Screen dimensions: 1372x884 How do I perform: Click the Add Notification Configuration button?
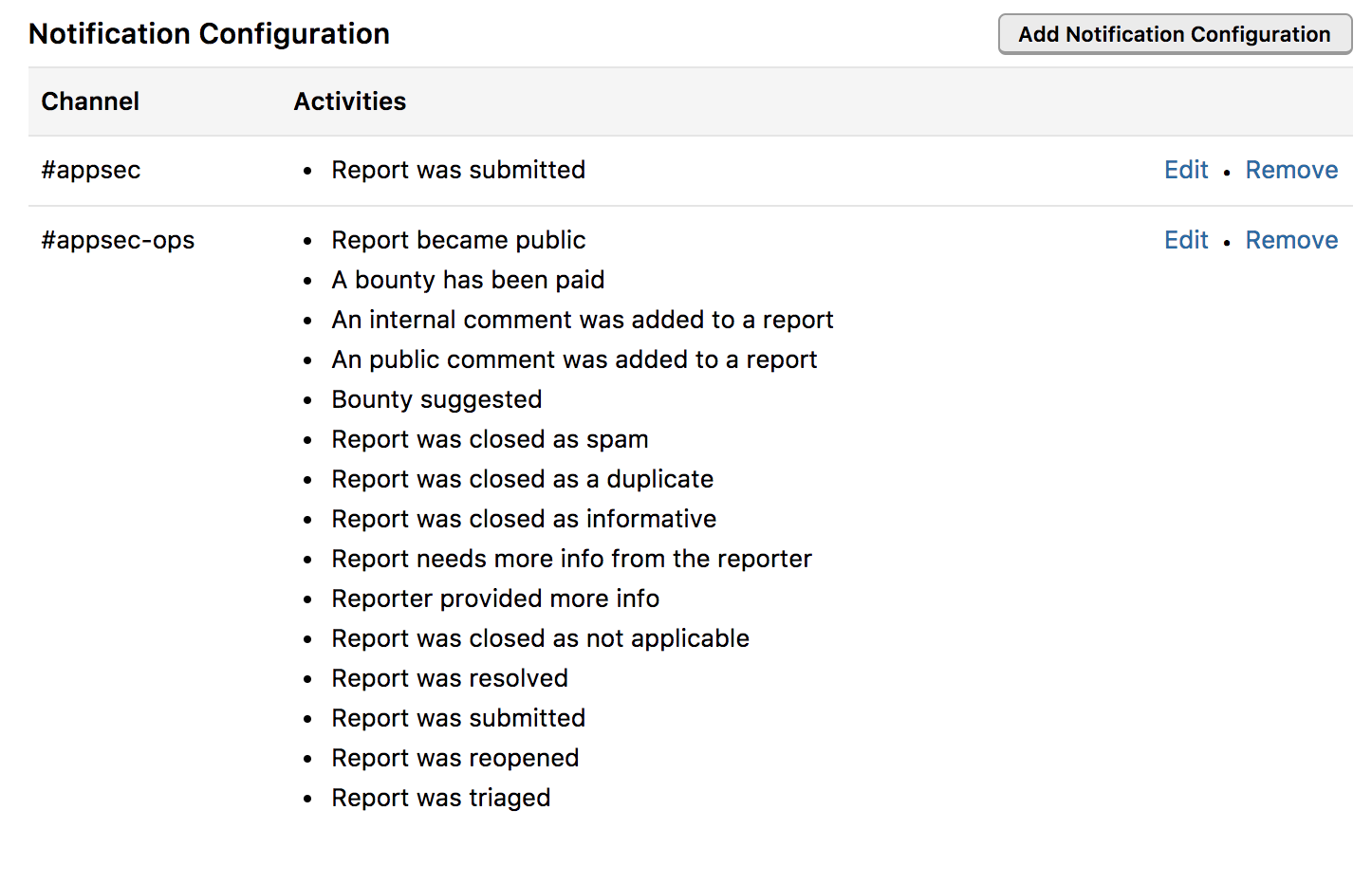pyautogui.click(x=1175, y=34)
